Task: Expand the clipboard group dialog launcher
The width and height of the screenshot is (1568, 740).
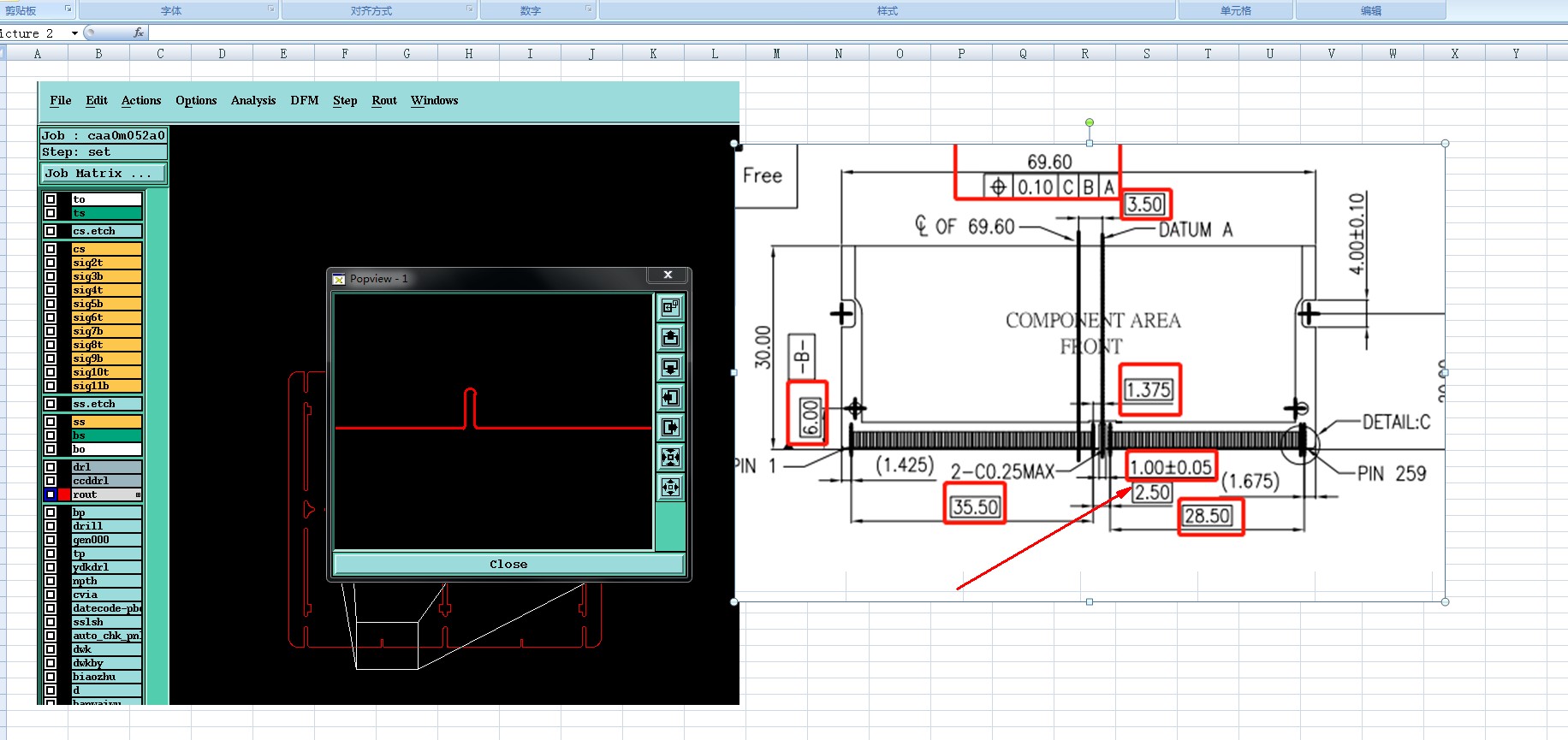Action: tap(68, 9)
